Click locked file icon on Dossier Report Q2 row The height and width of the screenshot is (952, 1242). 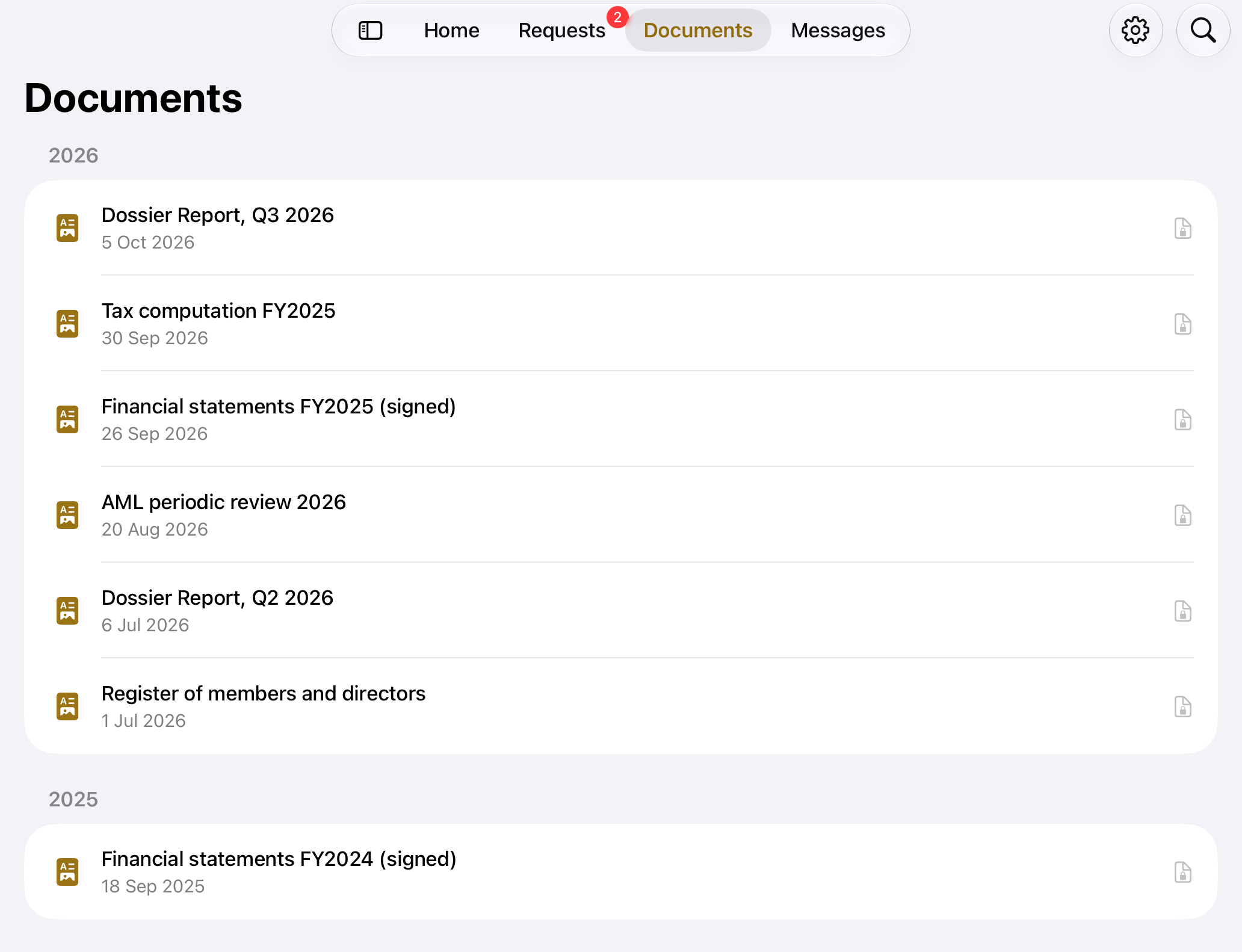tap(1182, 611)
